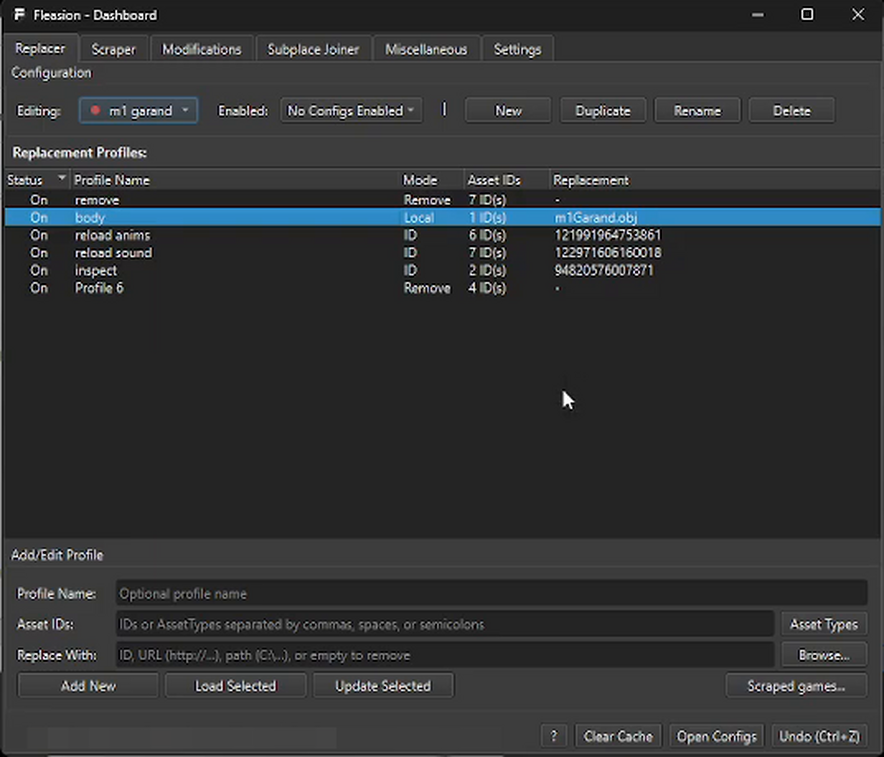
Task: Duplicate the current configuration
Action: (x=603, y=110)
